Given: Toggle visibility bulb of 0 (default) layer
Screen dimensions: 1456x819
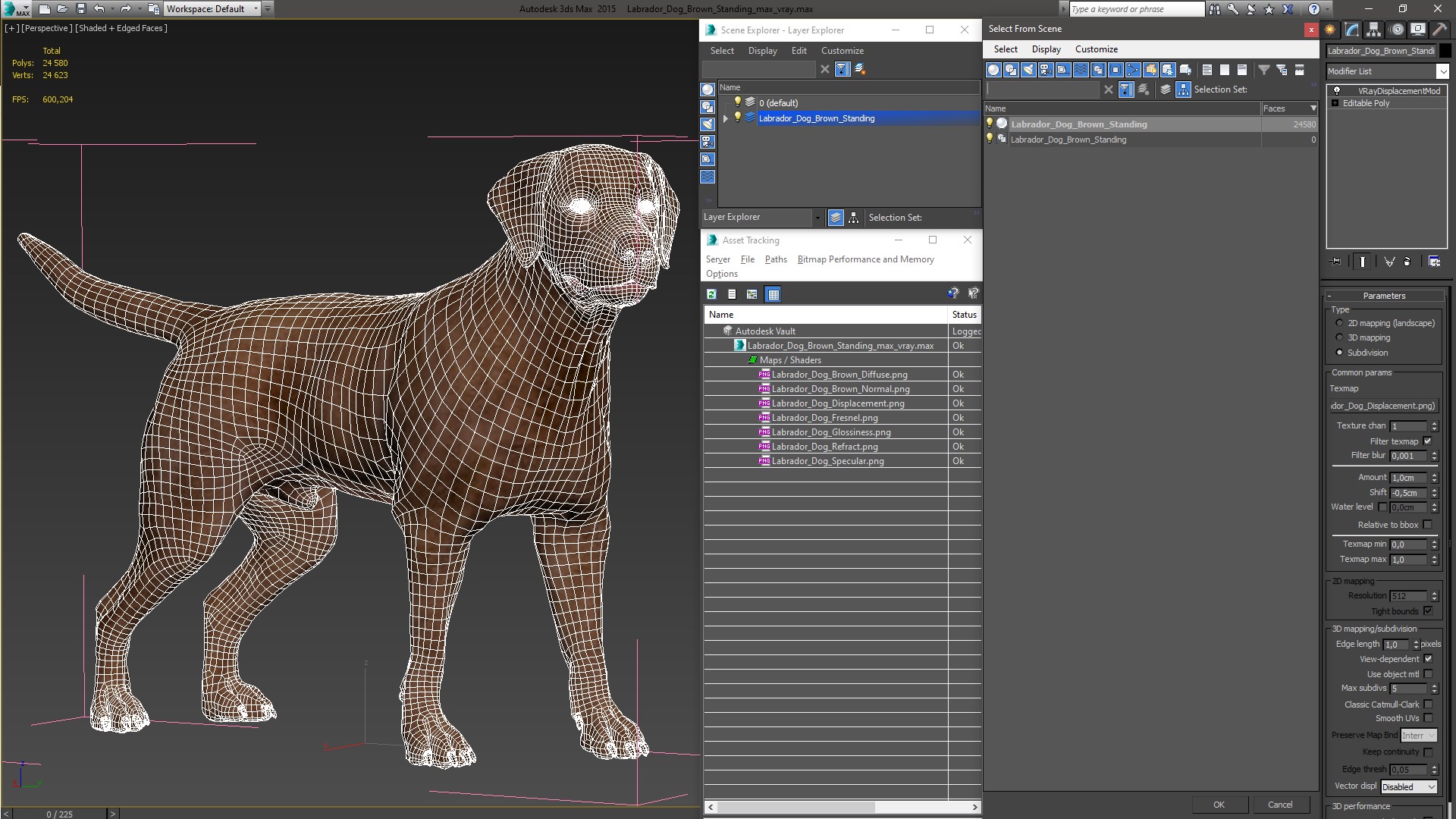Looking at the screenshot, I should click(737, 102).
